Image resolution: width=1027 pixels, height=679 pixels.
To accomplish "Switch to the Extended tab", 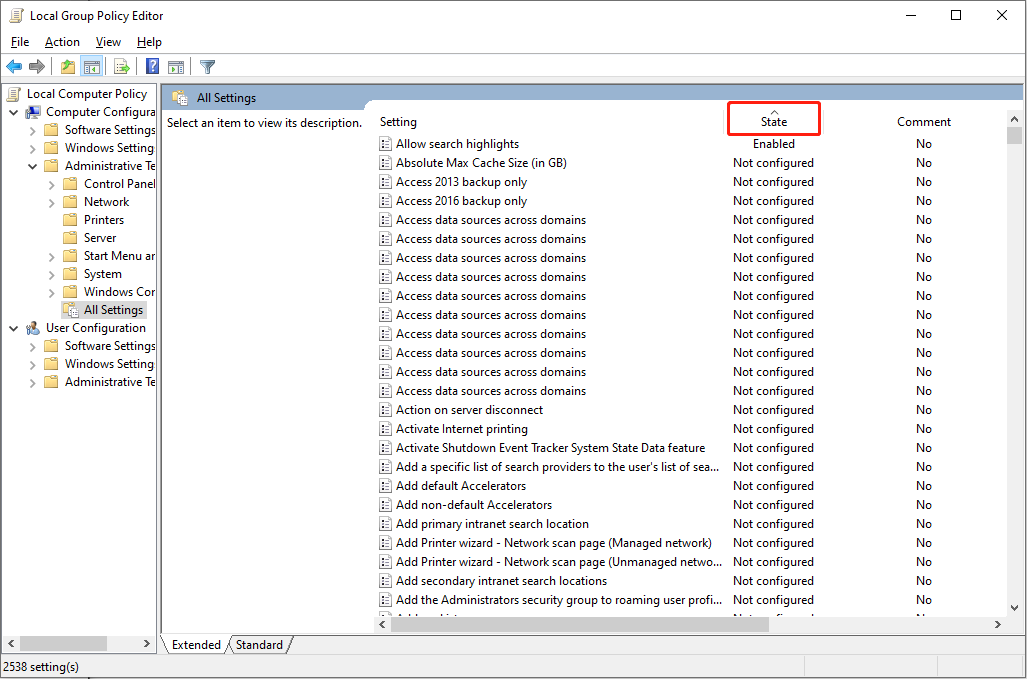I will coord(195,644).
